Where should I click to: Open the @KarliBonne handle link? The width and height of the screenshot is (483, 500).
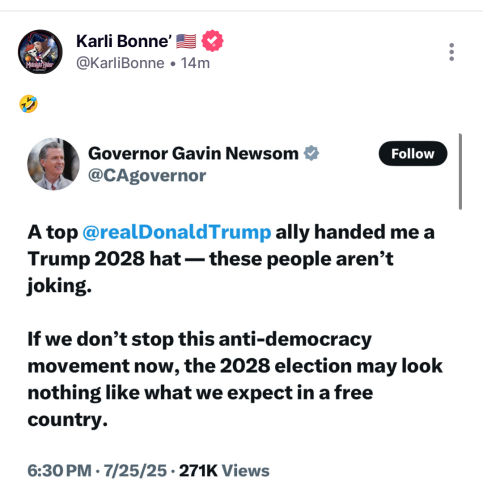point(120,63)
